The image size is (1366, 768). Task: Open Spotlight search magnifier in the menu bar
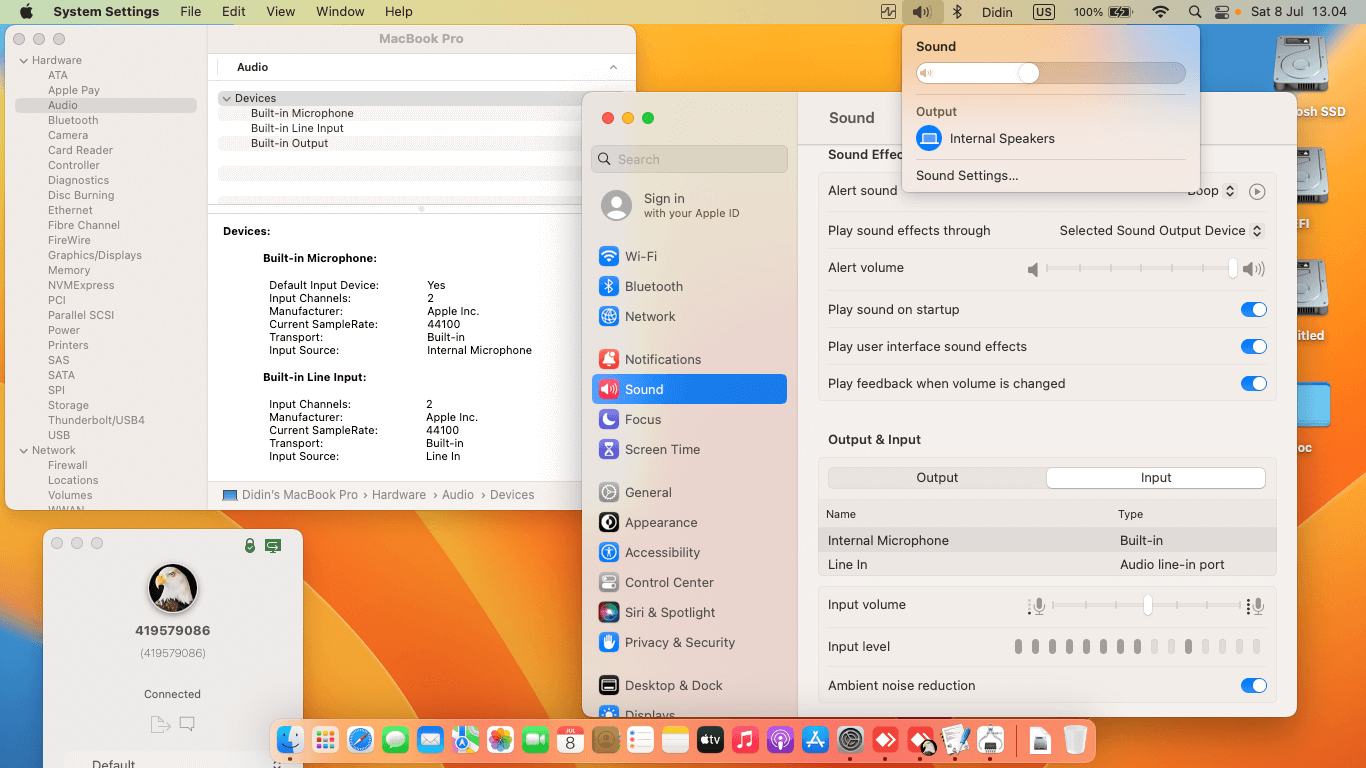[x=1194, y=12]
